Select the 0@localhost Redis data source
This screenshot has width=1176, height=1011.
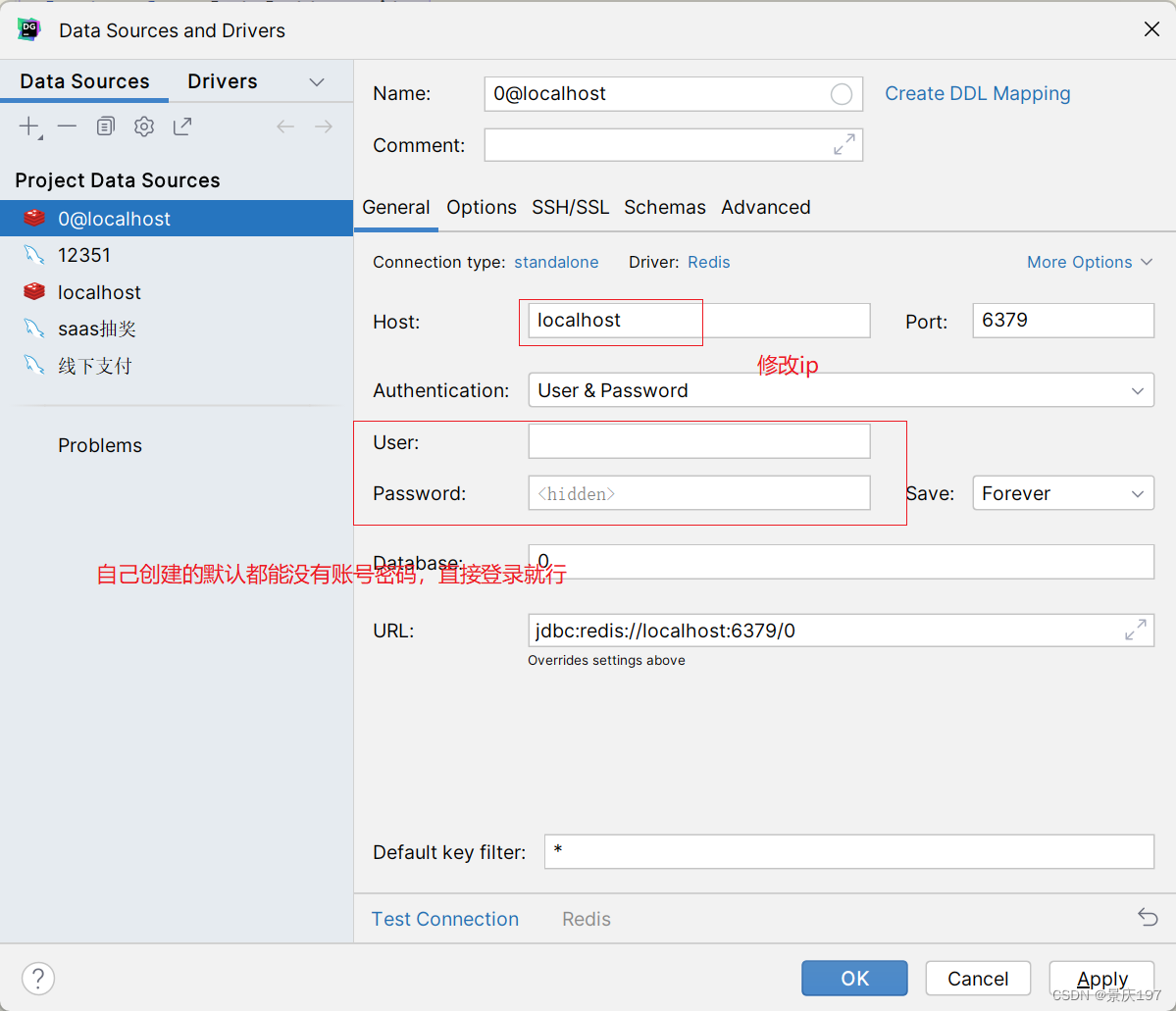177,219
